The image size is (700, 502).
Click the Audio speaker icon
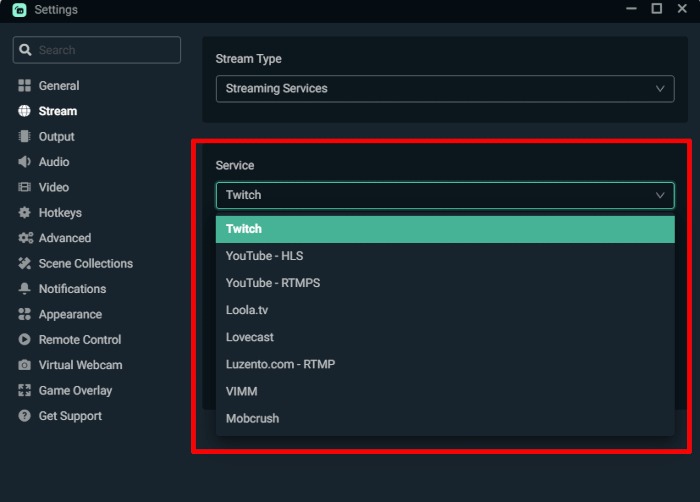24,162
